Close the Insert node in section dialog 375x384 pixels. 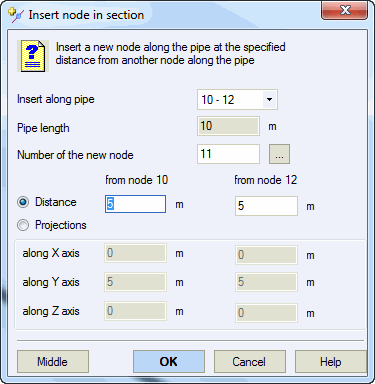[345, 10]
